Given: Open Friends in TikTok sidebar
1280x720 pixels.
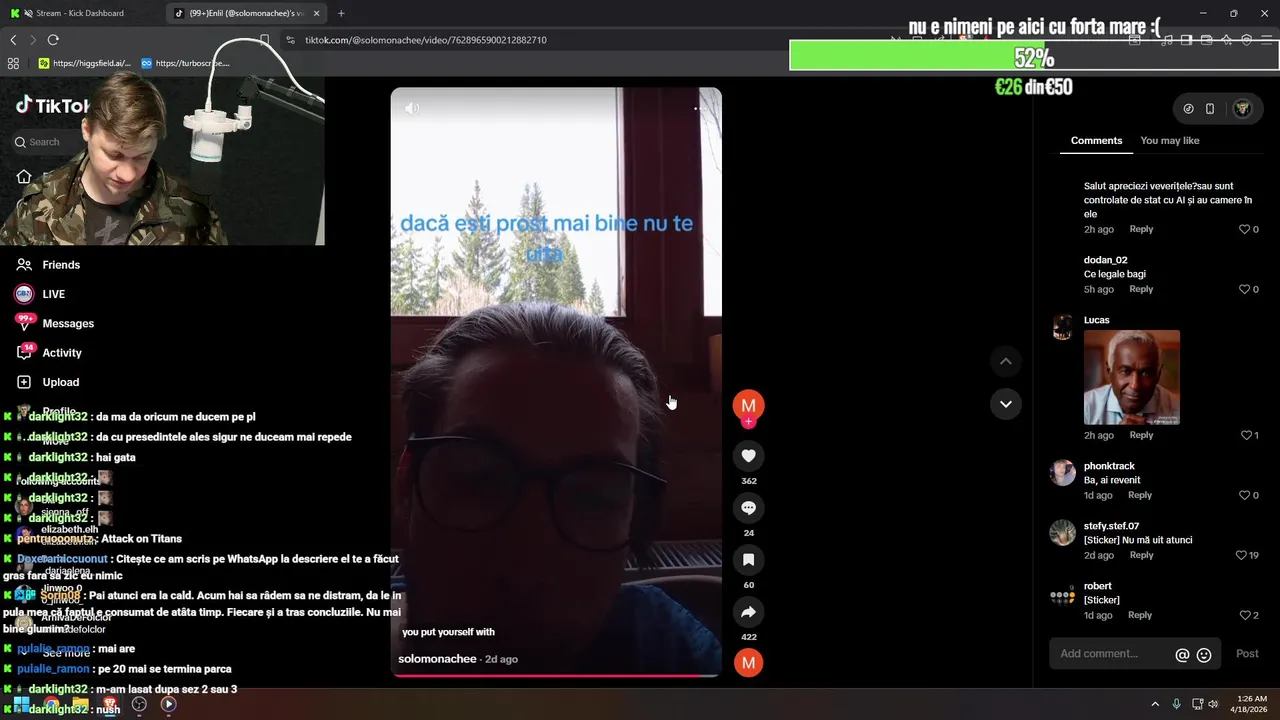Looking at the screenshot, I should [48, 265].
